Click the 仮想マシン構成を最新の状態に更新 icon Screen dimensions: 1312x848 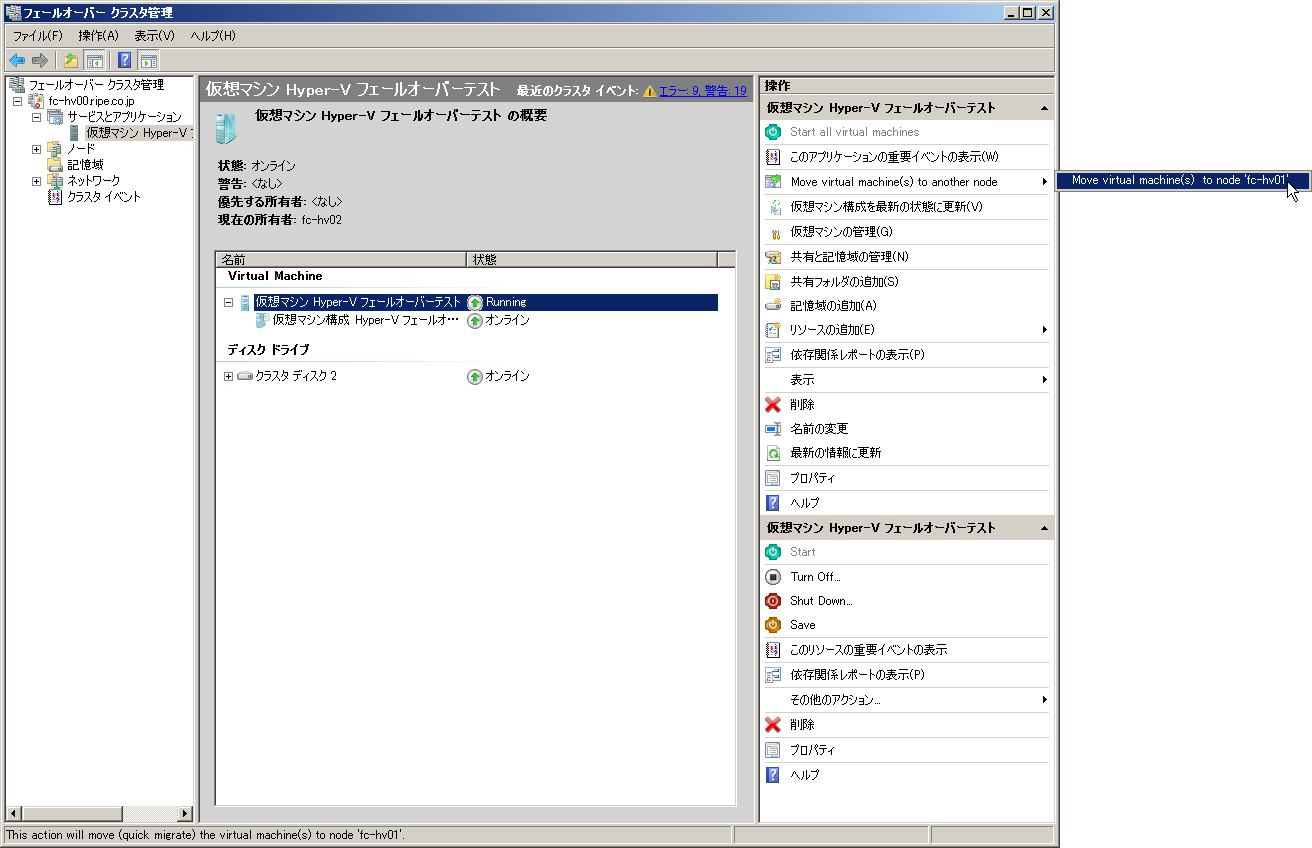point(773,207)
